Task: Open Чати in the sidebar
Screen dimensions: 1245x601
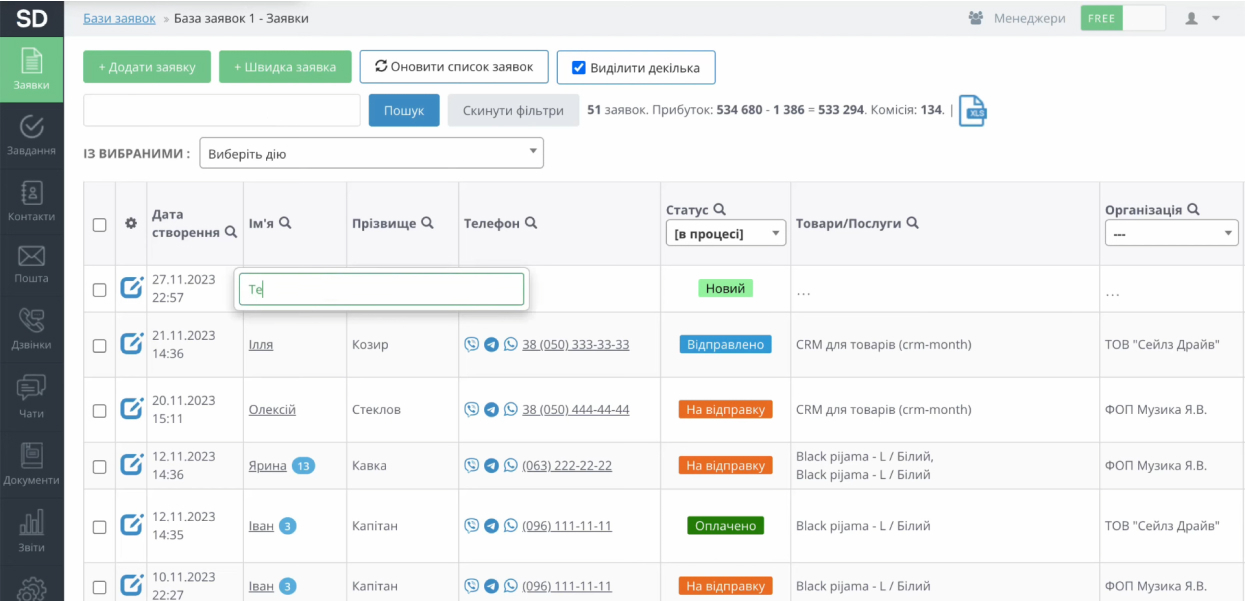Action: (32, 395)
